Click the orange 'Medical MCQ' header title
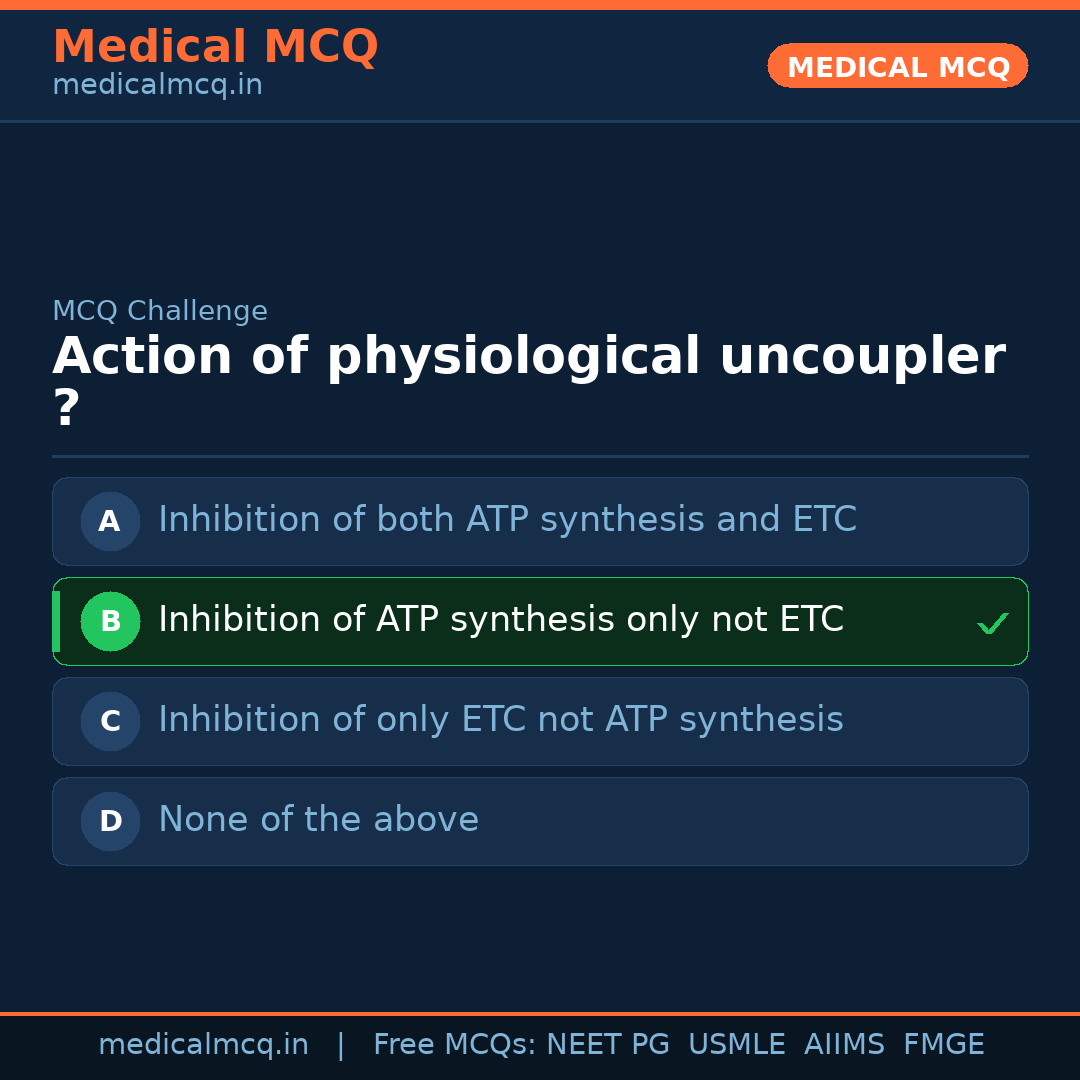The image size is (1080, 1080). [x=215, y=47]
